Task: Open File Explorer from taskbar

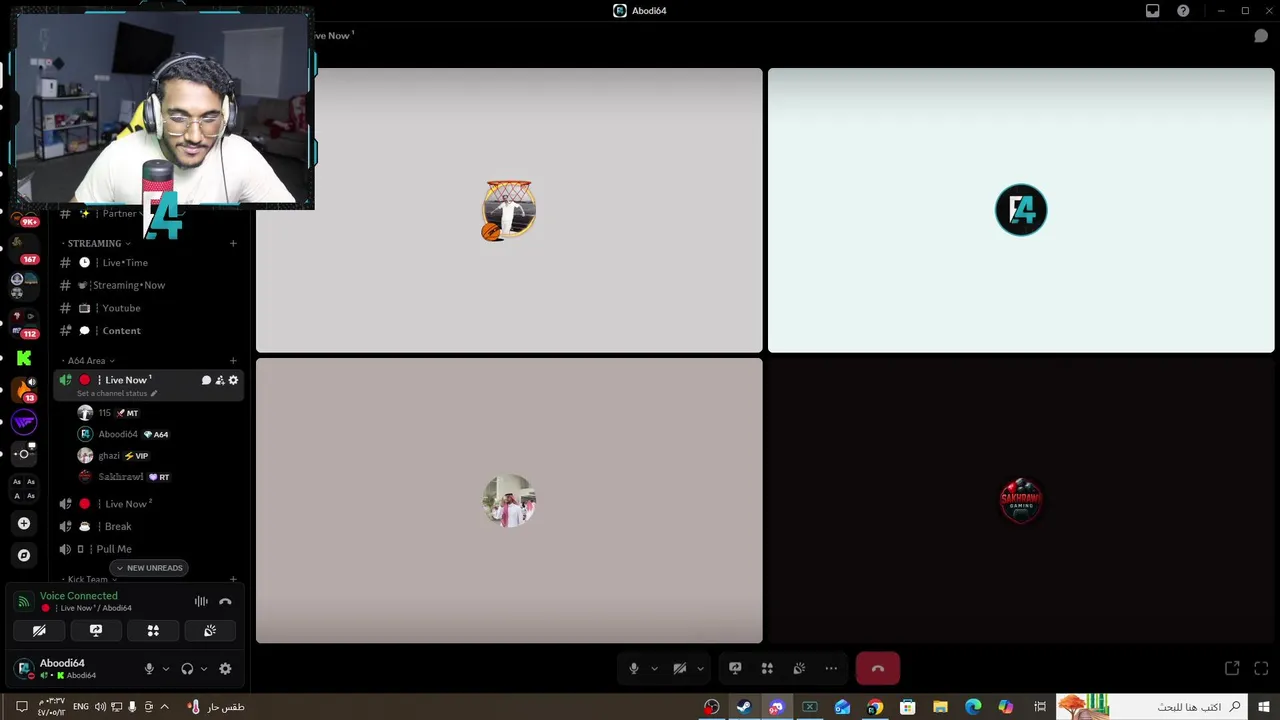Action: click(x=940, y=707)
